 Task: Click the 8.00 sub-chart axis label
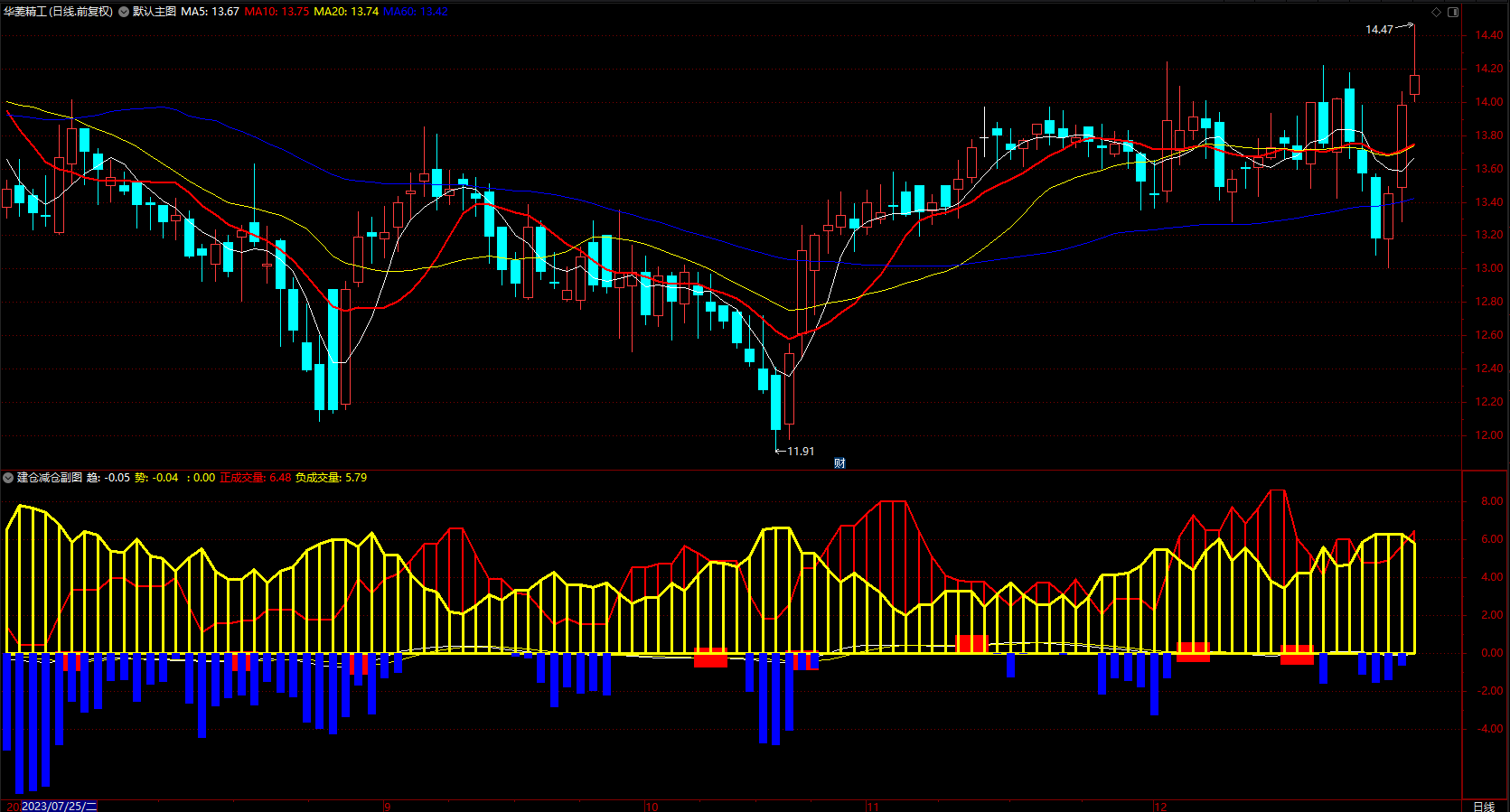point(1492,501)
